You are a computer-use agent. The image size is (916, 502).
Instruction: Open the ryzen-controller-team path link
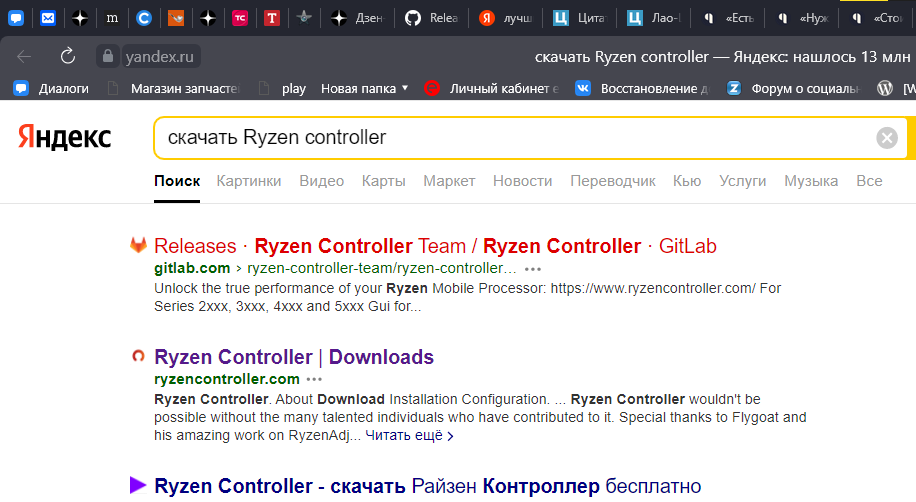(x=382, y=268)
